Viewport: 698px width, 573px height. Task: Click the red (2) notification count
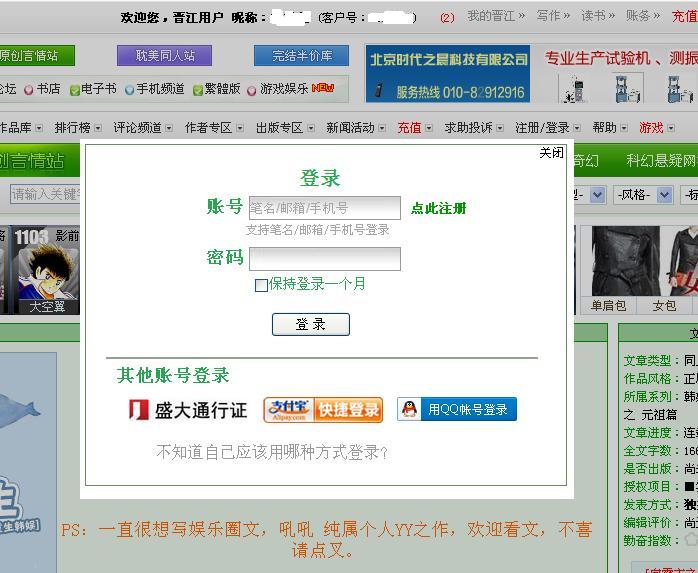(x=447, y=17)
